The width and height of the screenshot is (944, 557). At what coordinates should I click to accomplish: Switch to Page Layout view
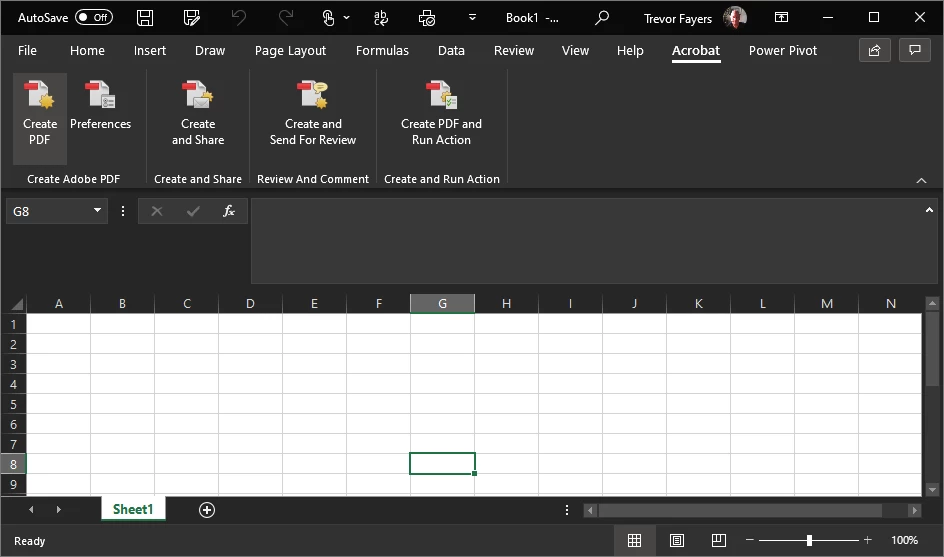click(677, 541)
